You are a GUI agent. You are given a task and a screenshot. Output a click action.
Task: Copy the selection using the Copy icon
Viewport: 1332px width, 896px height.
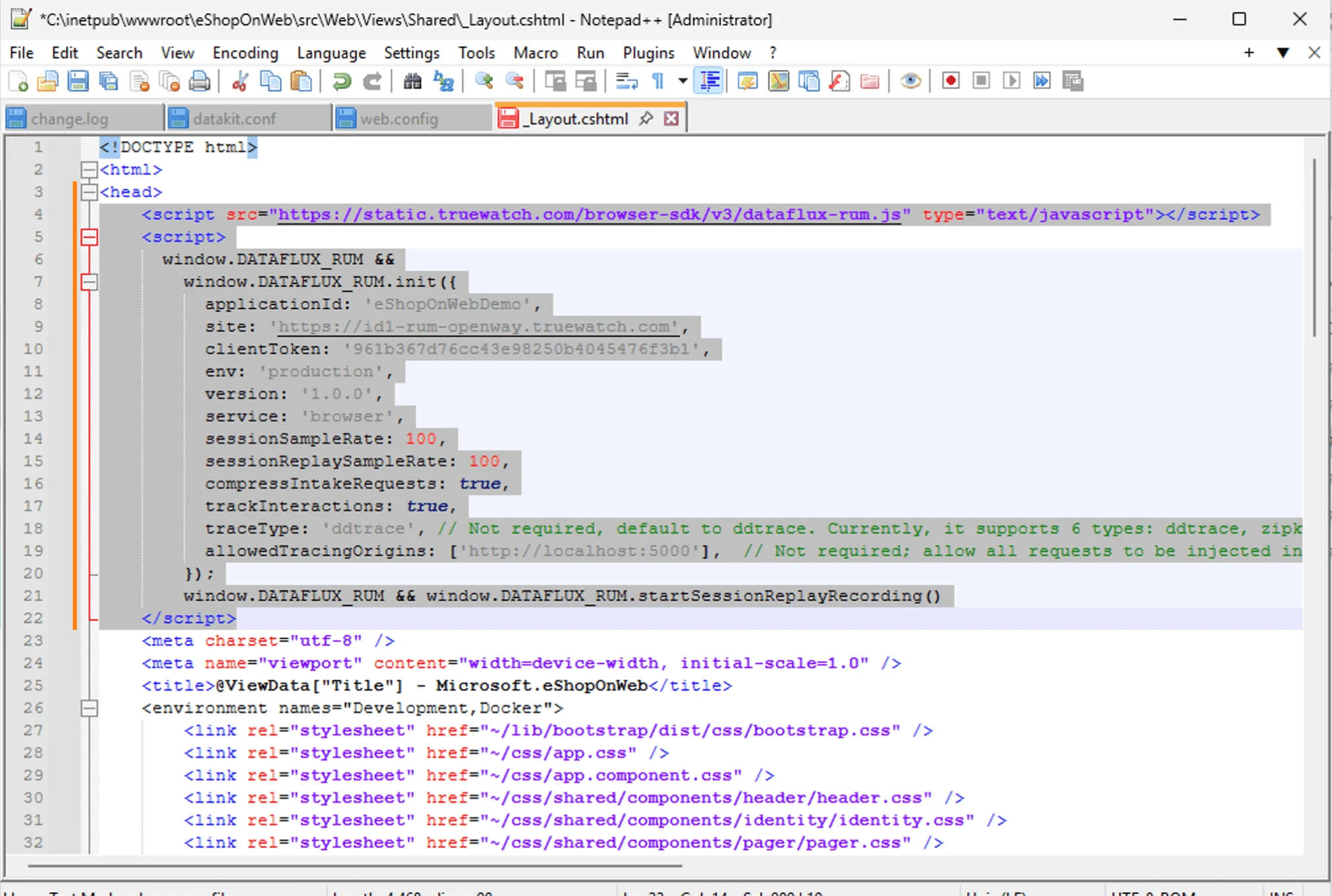tap(270, 82)
